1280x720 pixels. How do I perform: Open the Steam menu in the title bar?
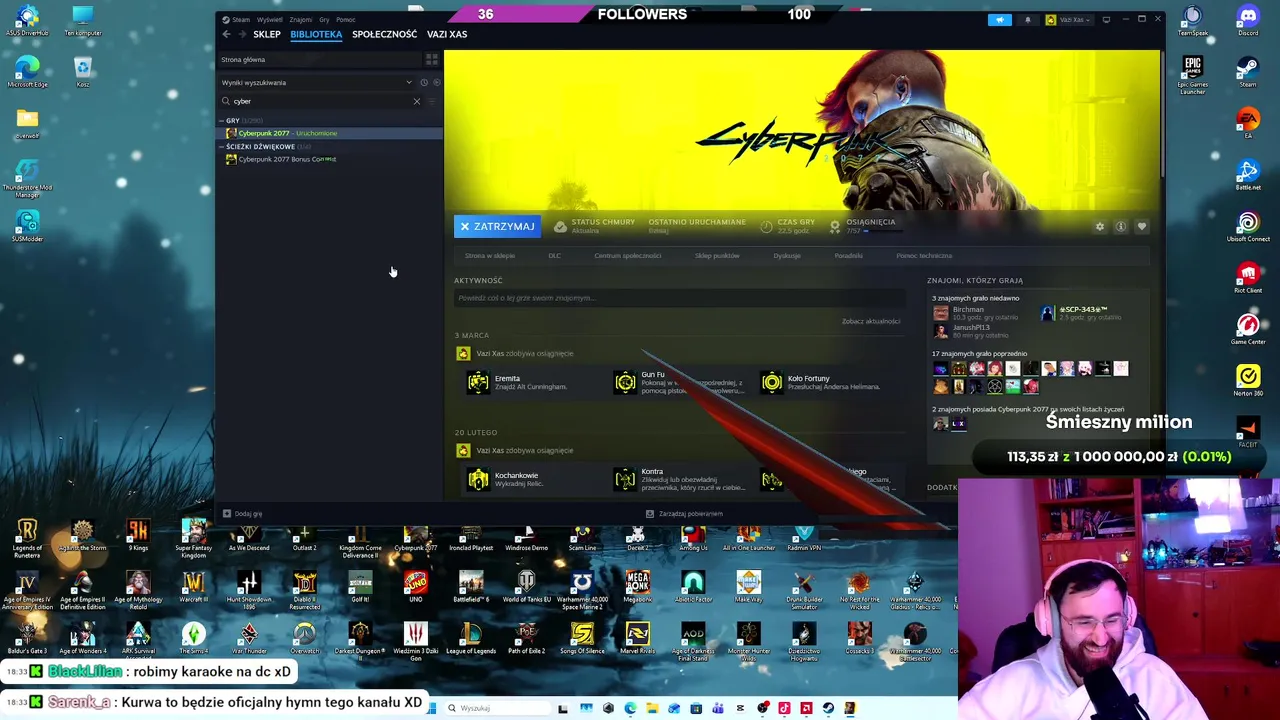point(240,19)
